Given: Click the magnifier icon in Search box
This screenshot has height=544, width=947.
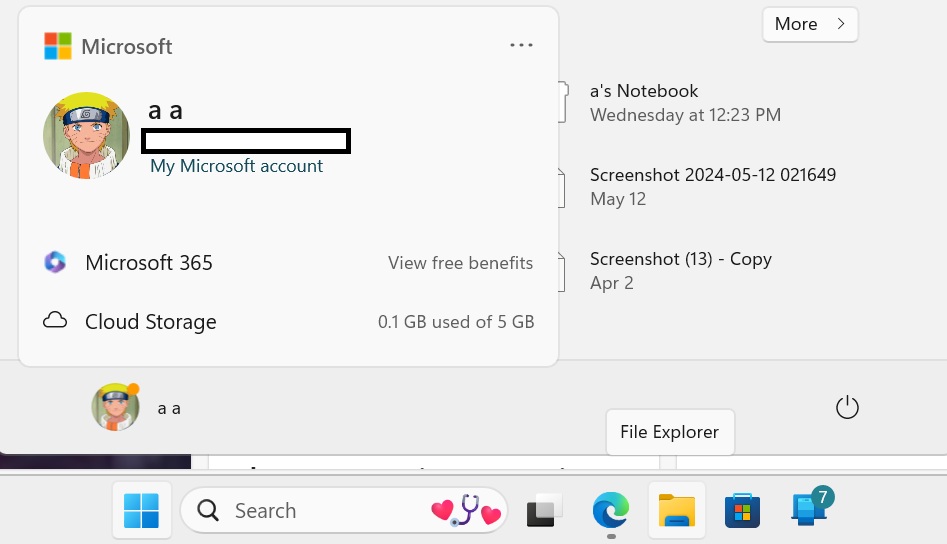Looking at the screenshot, I should 208,511.
